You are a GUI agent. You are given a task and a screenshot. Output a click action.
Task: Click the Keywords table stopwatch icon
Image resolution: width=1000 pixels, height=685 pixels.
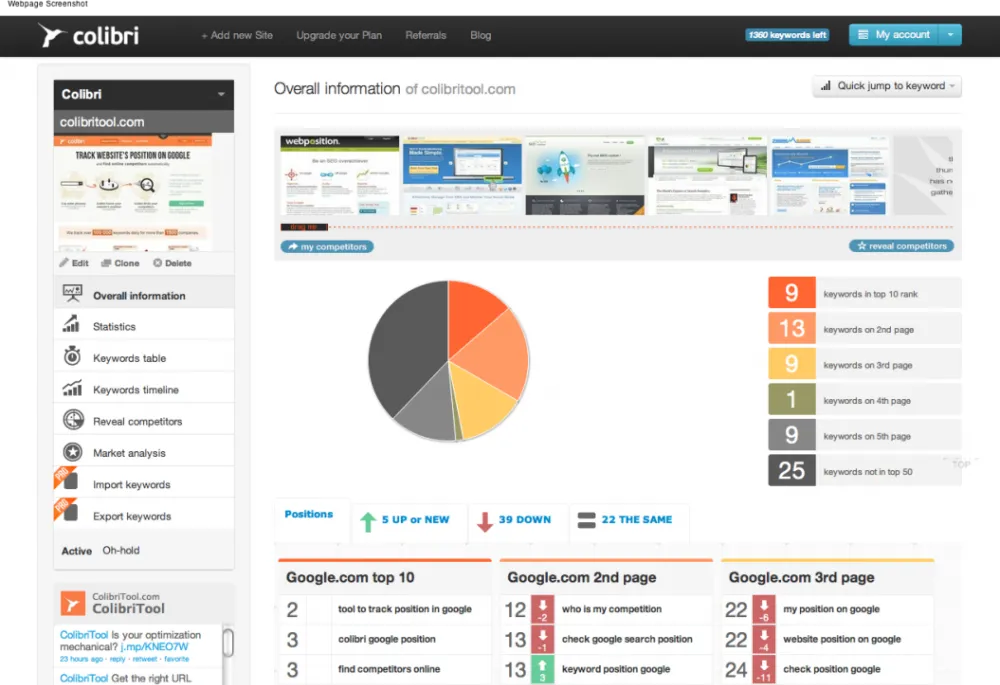[72, 356]
